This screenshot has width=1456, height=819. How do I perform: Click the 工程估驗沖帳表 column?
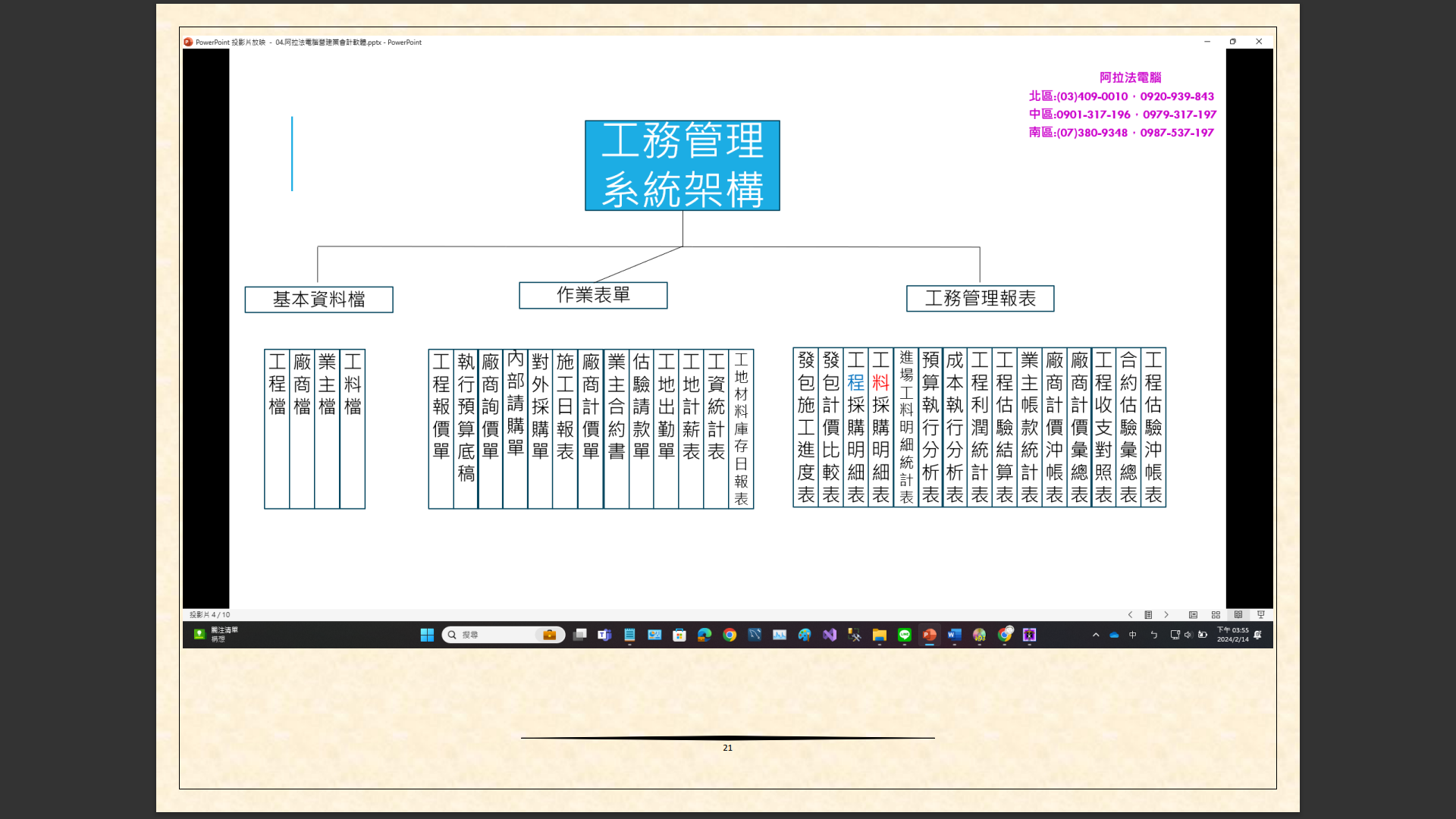(x=1153, y=428)
